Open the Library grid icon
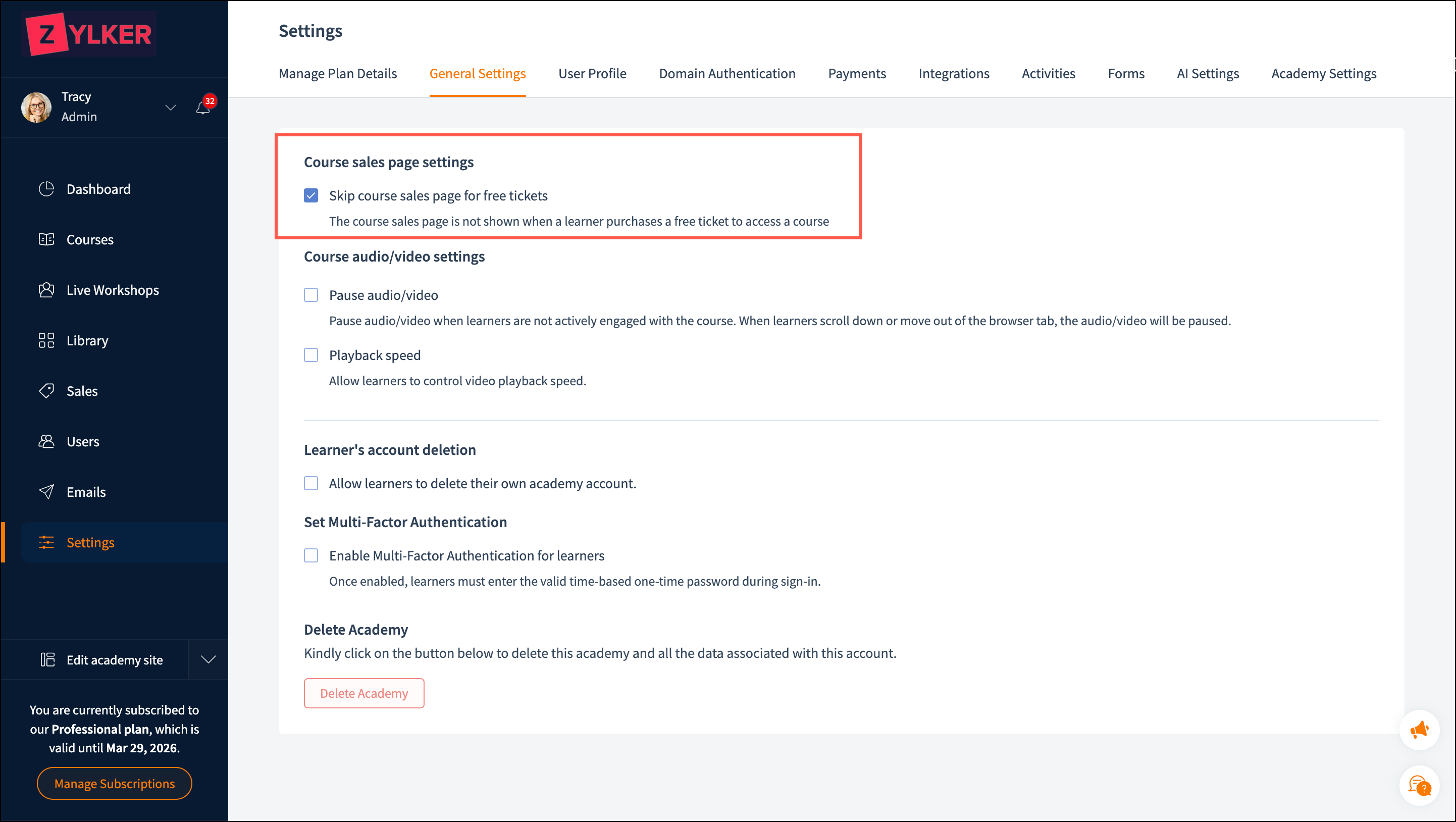Image resolution: width=1456 pixels, height=822 pixels. coord(46,340)
